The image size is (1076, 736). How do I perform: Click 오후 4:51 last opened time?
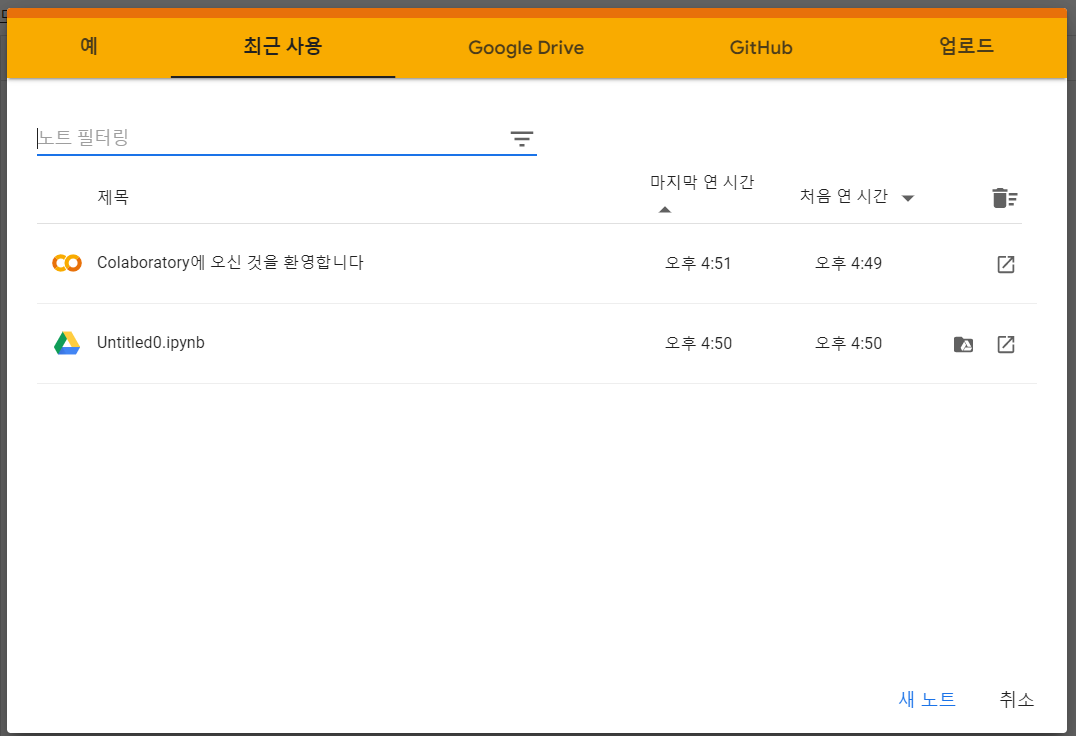[x=698, y=263]
